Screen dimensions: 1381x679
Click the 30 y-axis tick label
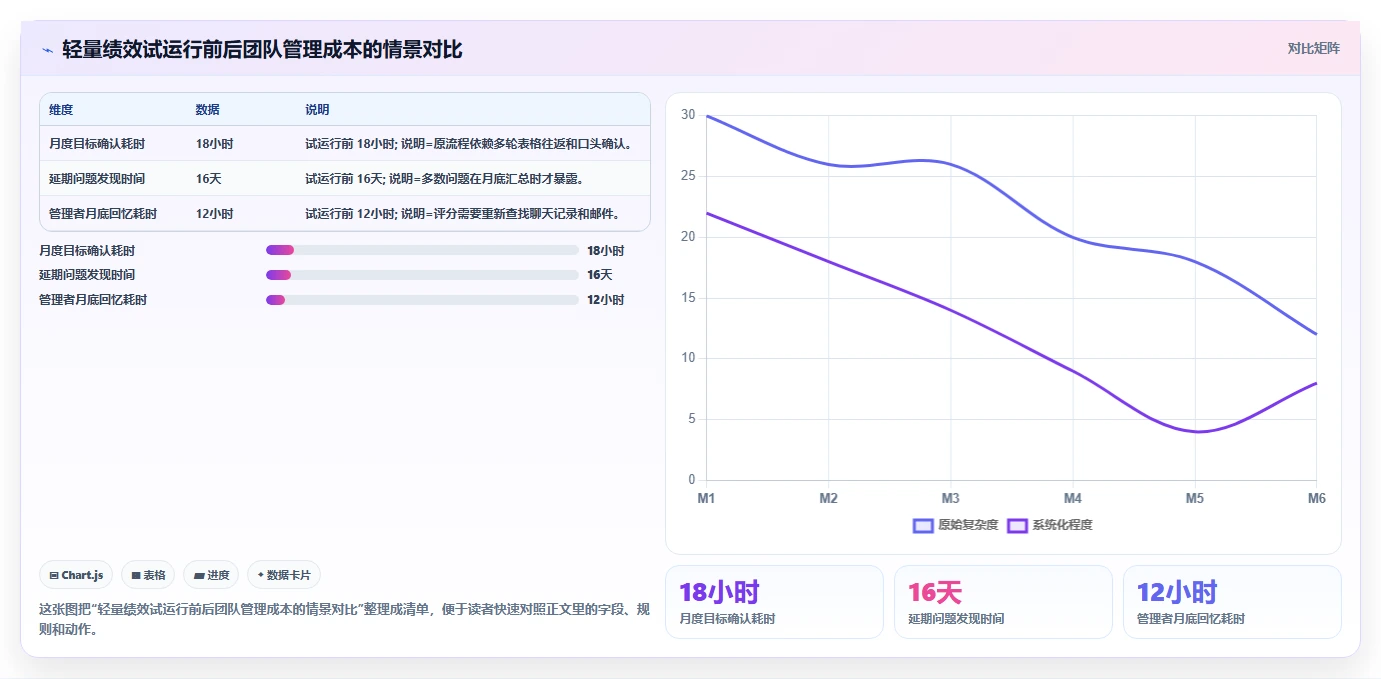click(x=688, y=115)
